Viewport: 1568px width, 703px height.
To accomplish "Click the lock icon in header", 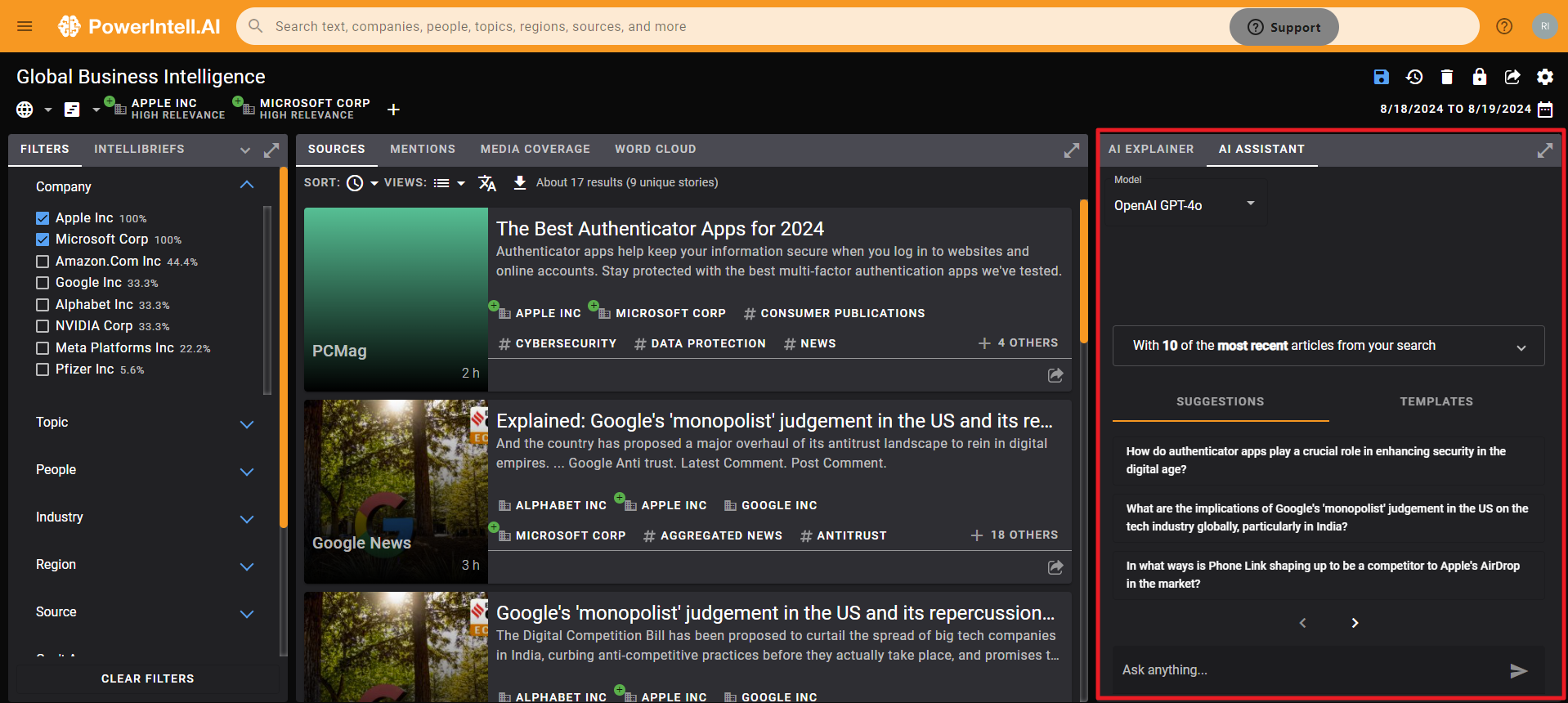I will click(x=1480, y=77).
